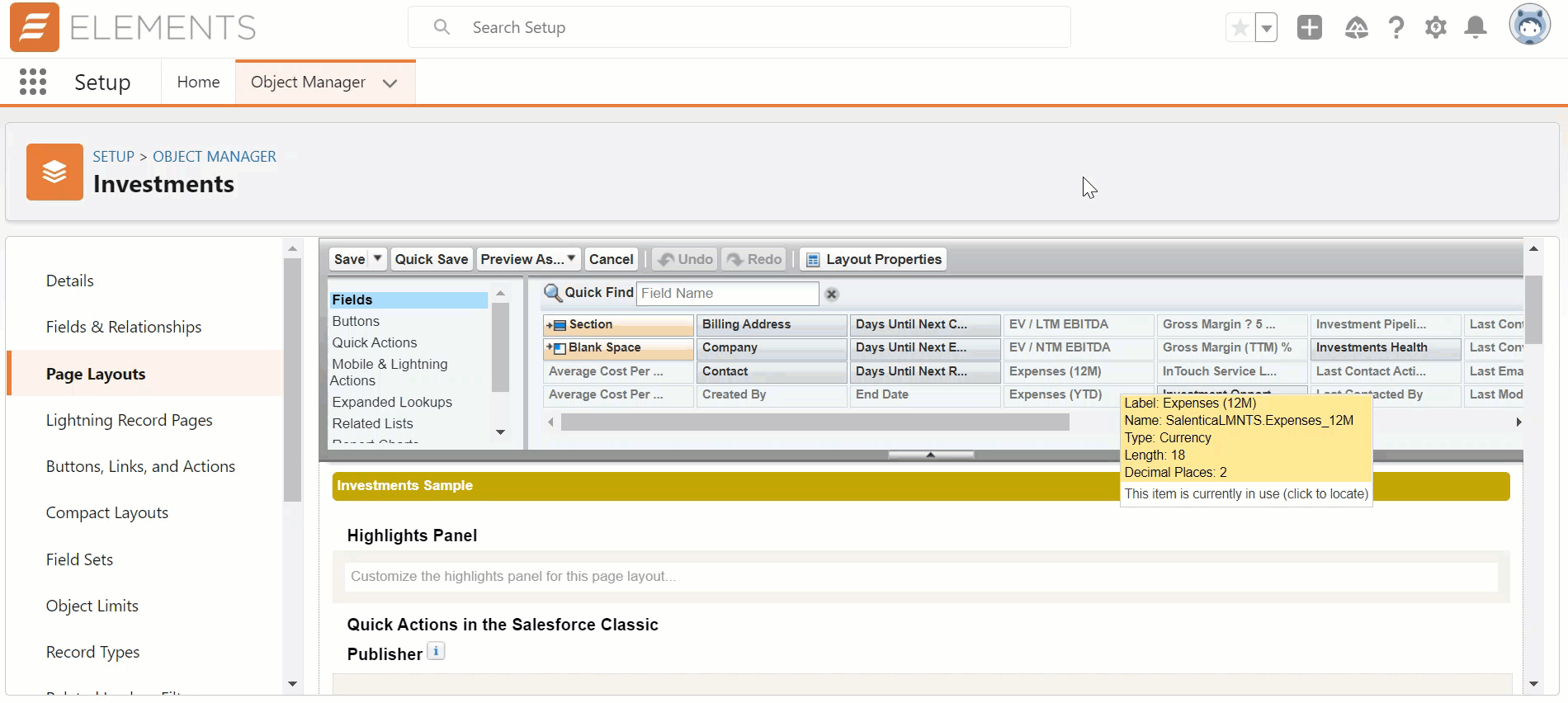The image size is (1568, 703).
Task: Open the info icon next to Publisher
Action: point(437,651)
